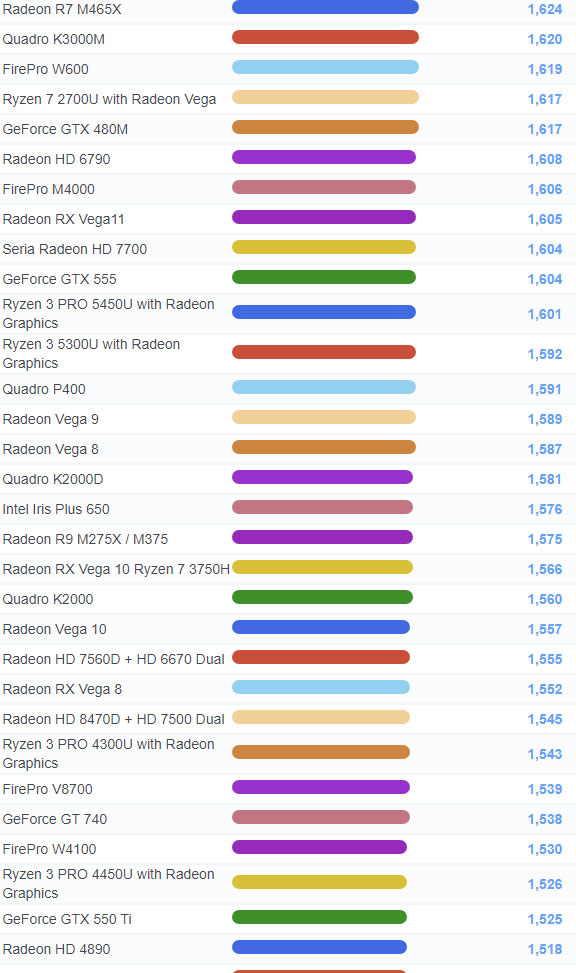The width and height of the screenshot is (576, 973).
Task: Click the FirePro V8700 name
Action: 47,789
